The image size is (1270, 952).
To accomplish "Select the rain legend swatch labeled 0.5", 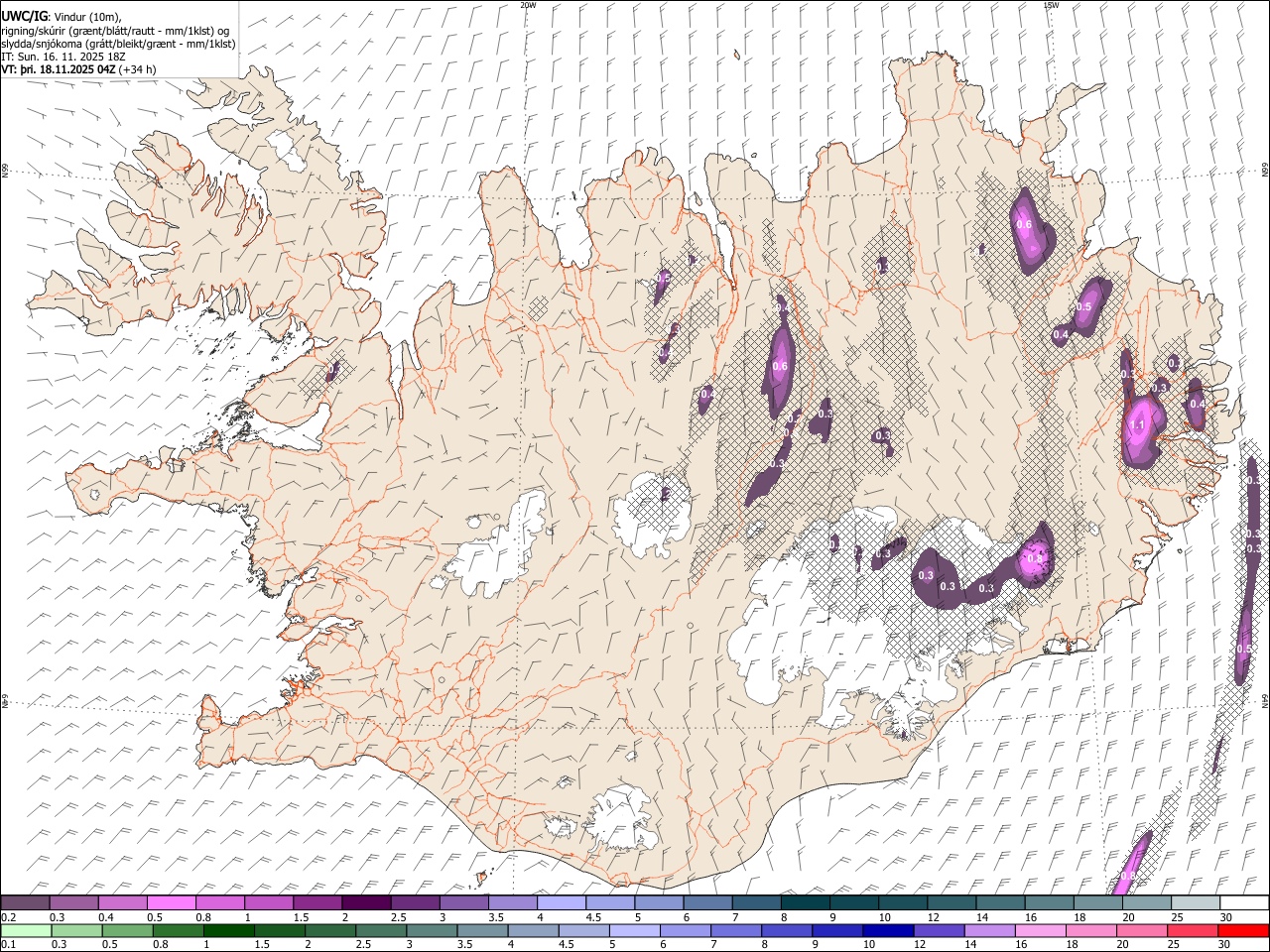I will pyautogui.click(x=127, y=931).
